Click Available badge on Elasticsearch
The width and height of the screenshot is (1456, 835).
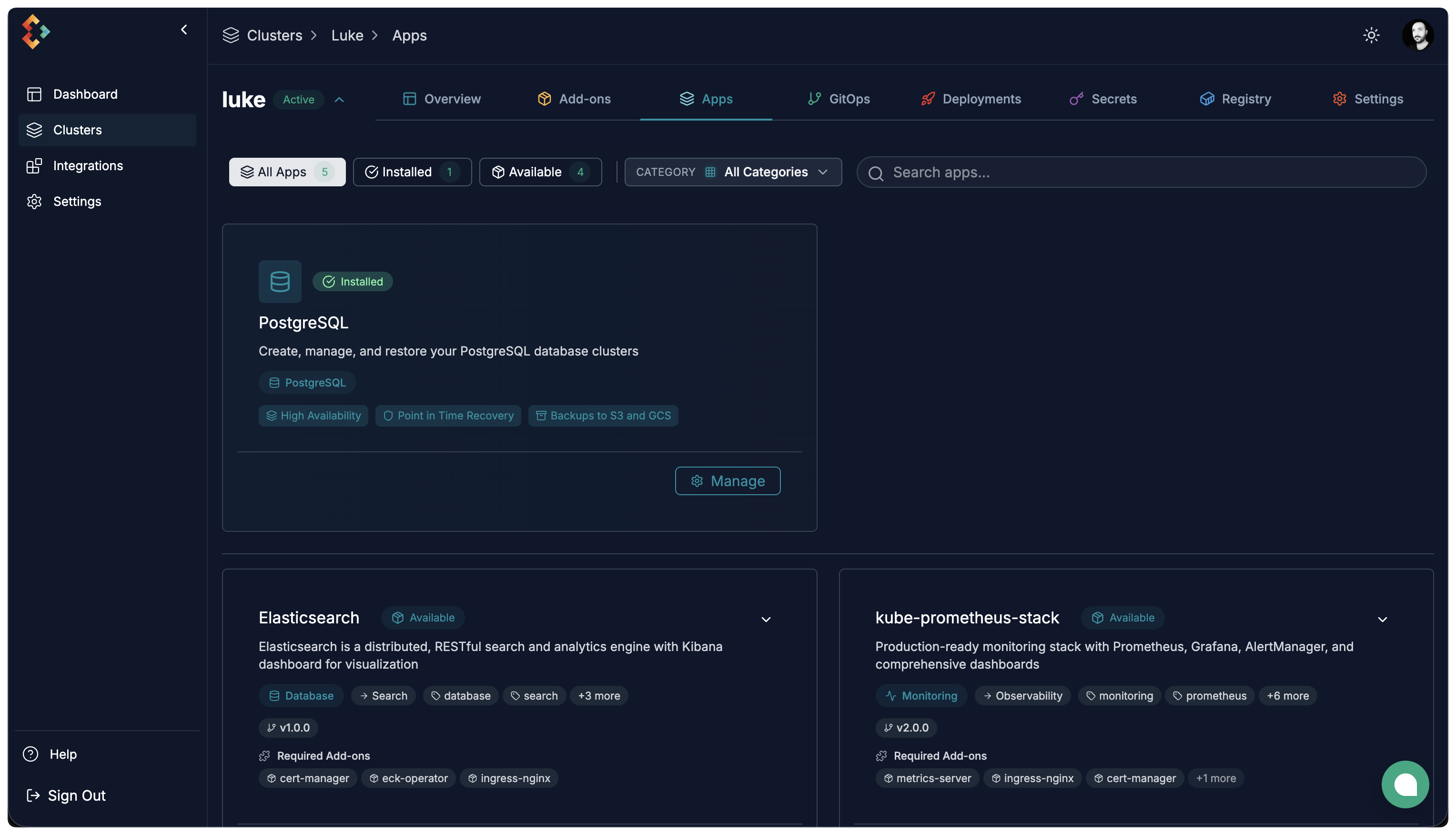(423, 618)
